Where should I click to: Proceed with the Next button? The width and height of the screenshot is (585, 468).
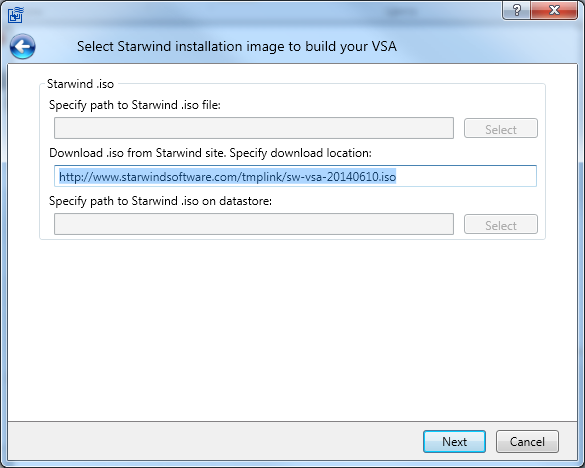tap(454, 442)
